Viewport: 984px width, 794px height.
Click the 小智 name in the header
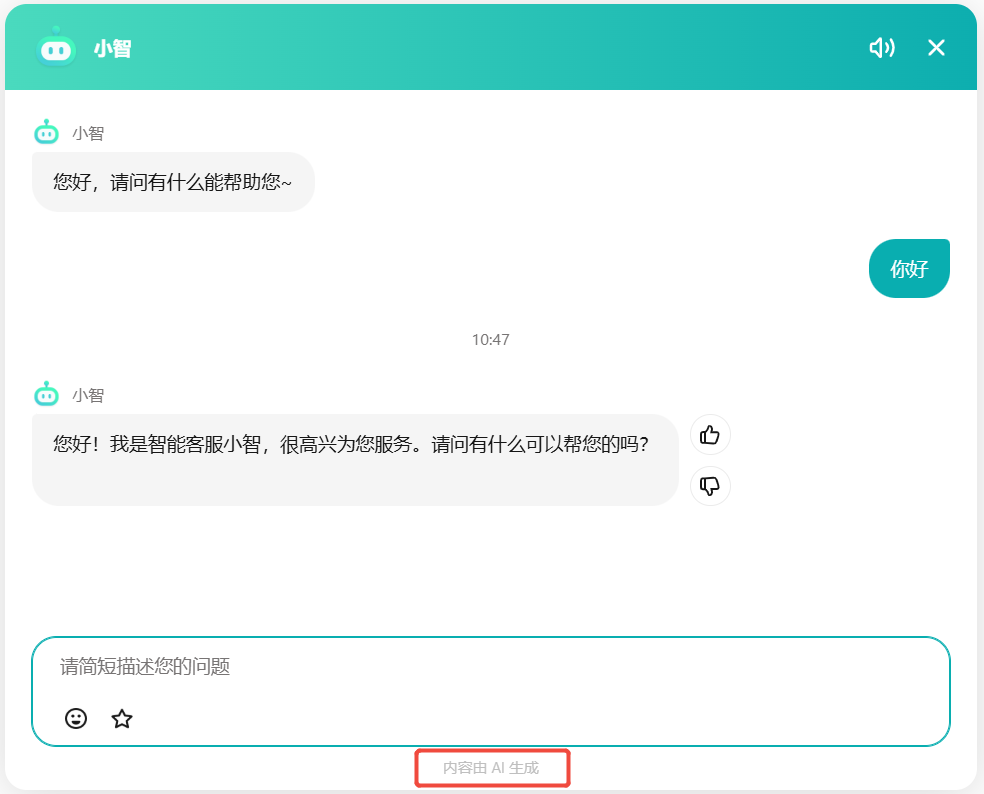pos(110,47)
